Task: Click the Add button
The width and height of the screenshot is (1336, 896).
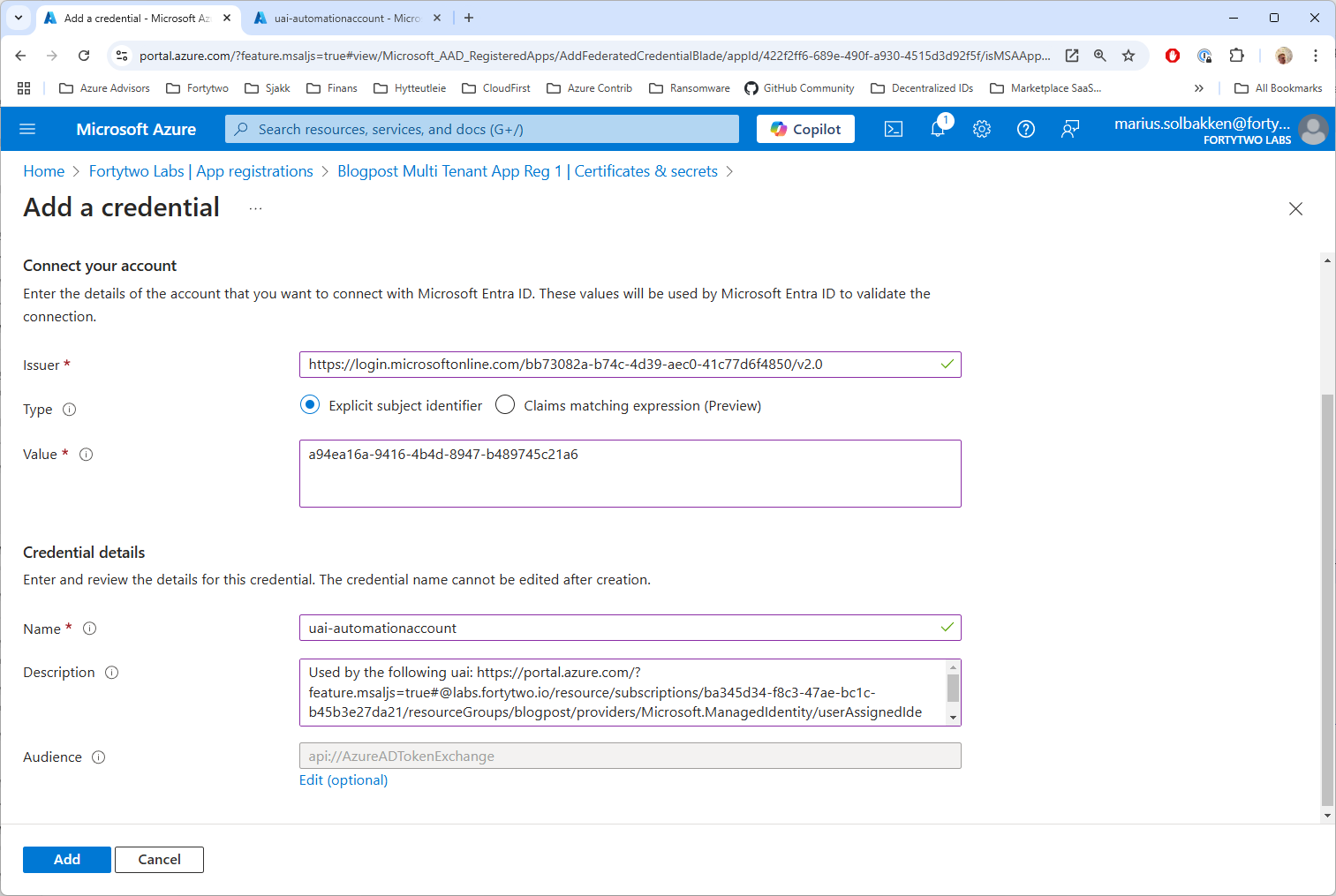Action: click(67, 860)
